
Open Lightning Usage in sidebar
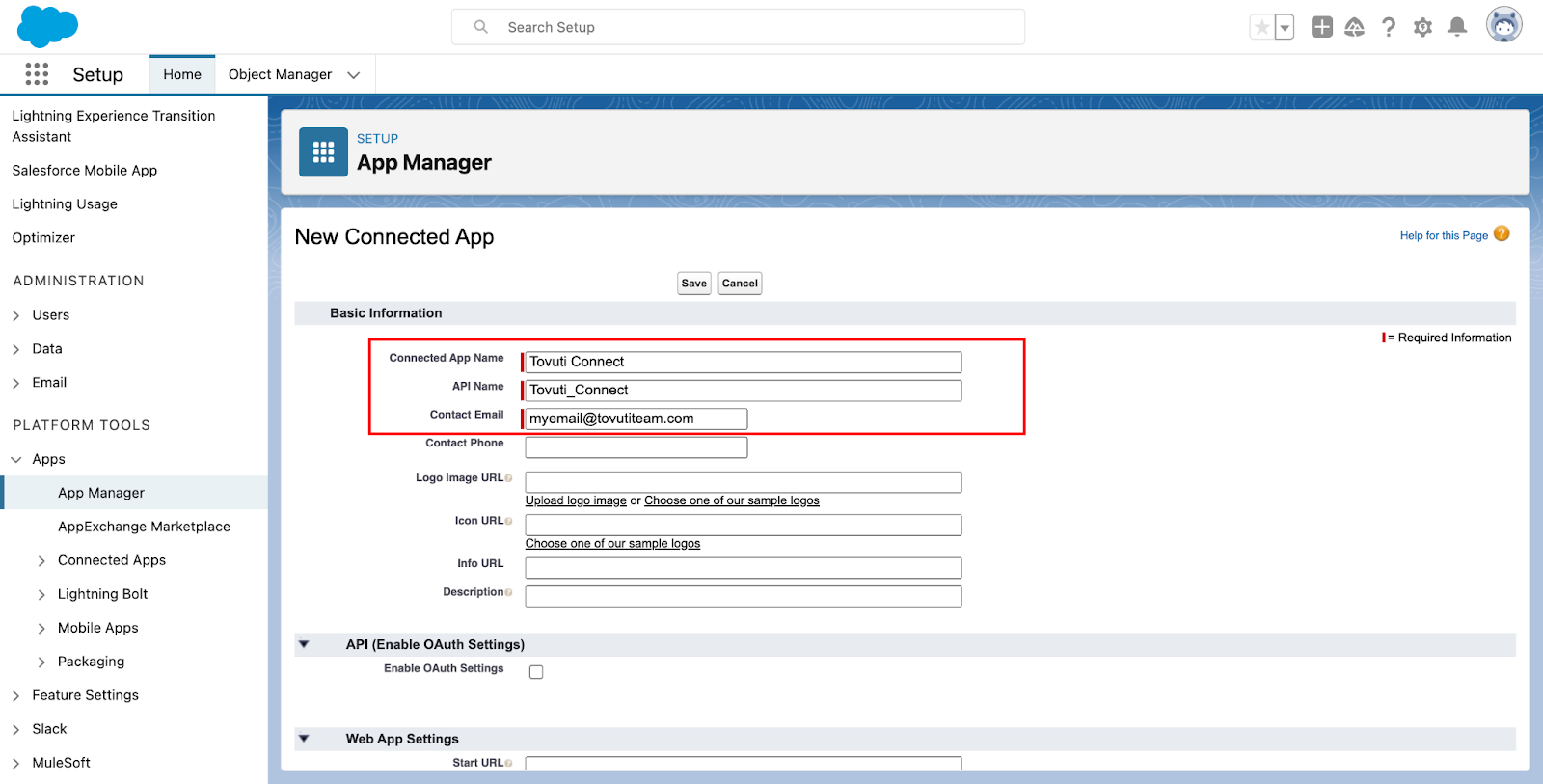point(65,203)
